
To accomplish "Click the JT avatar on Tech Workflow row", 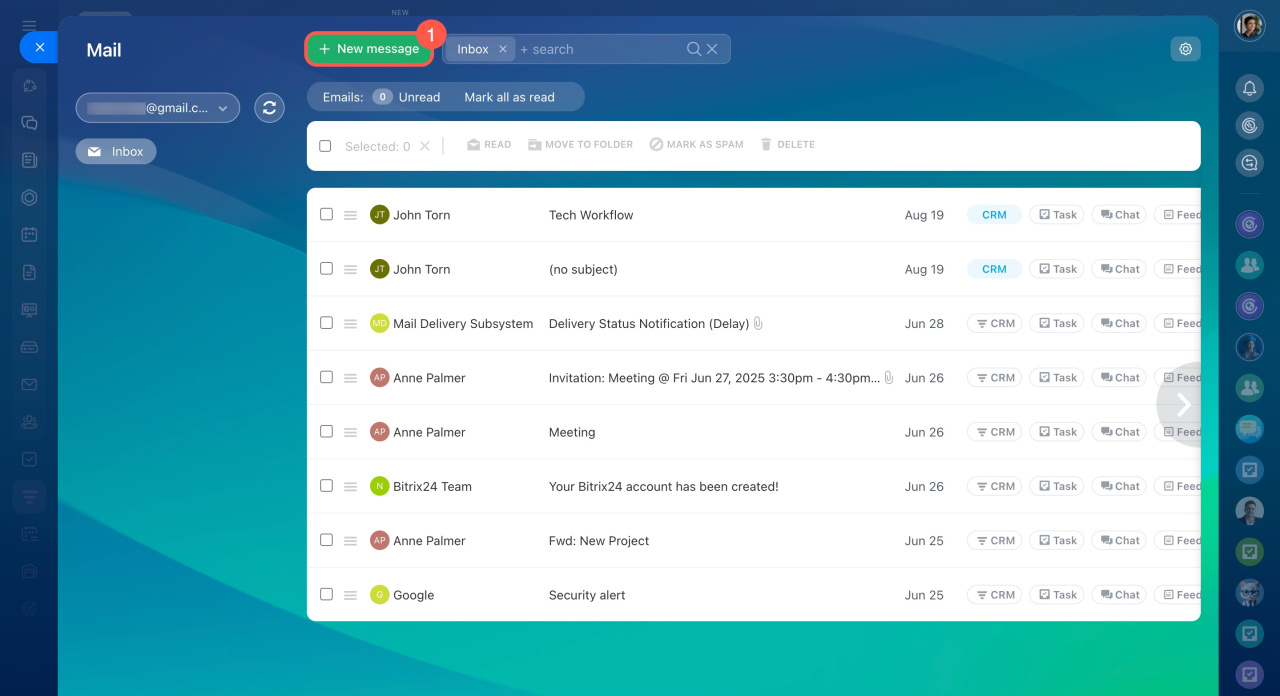I will pos(379,214).
